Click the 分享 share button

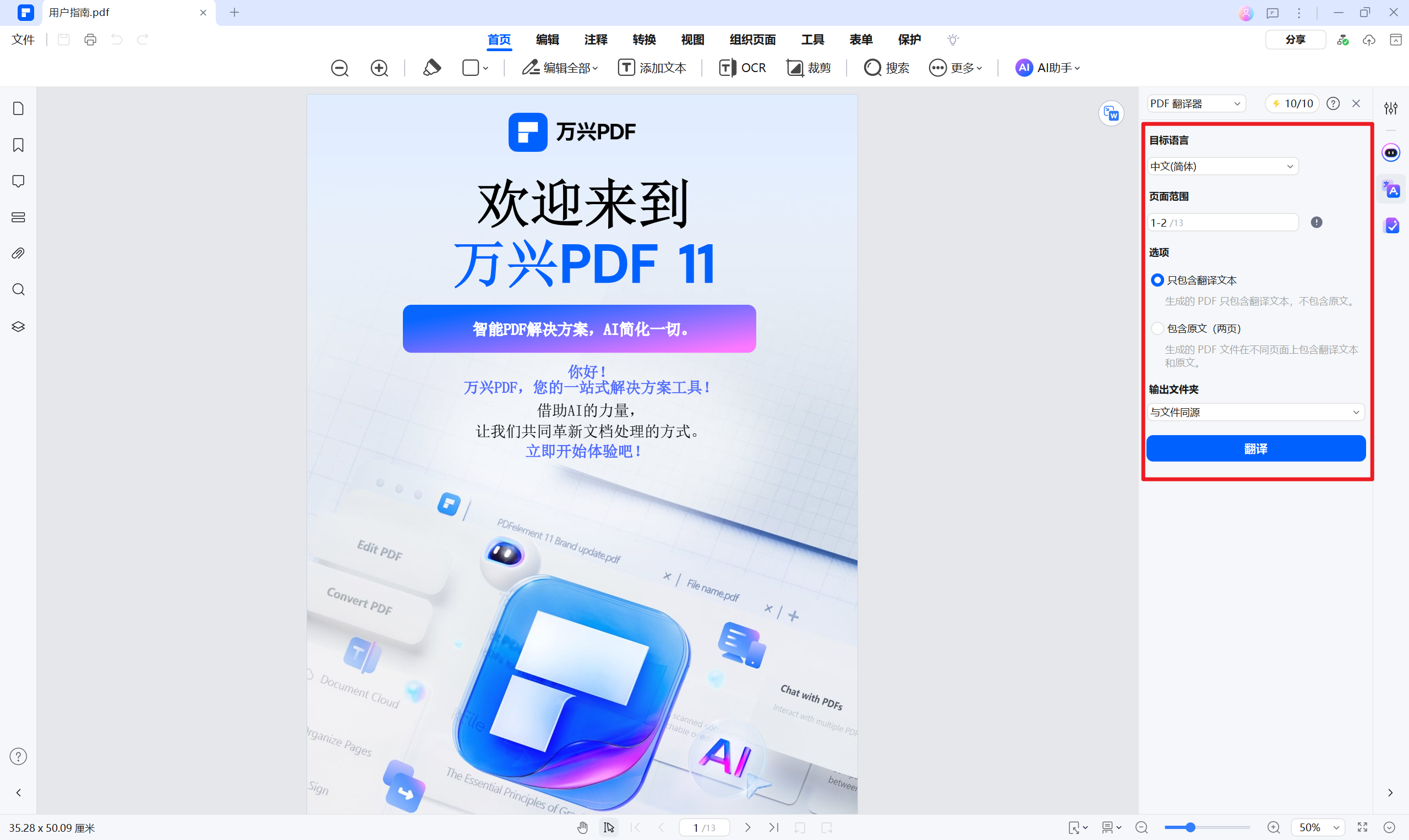[1295, 40]
